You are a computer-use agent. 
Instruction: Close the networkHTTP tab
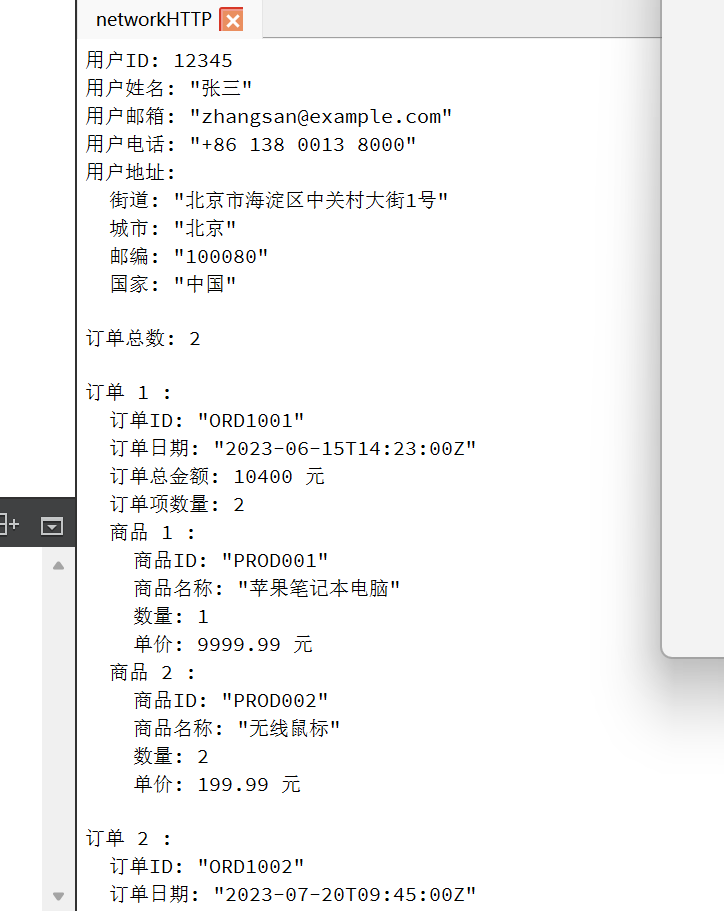[231, 20]
